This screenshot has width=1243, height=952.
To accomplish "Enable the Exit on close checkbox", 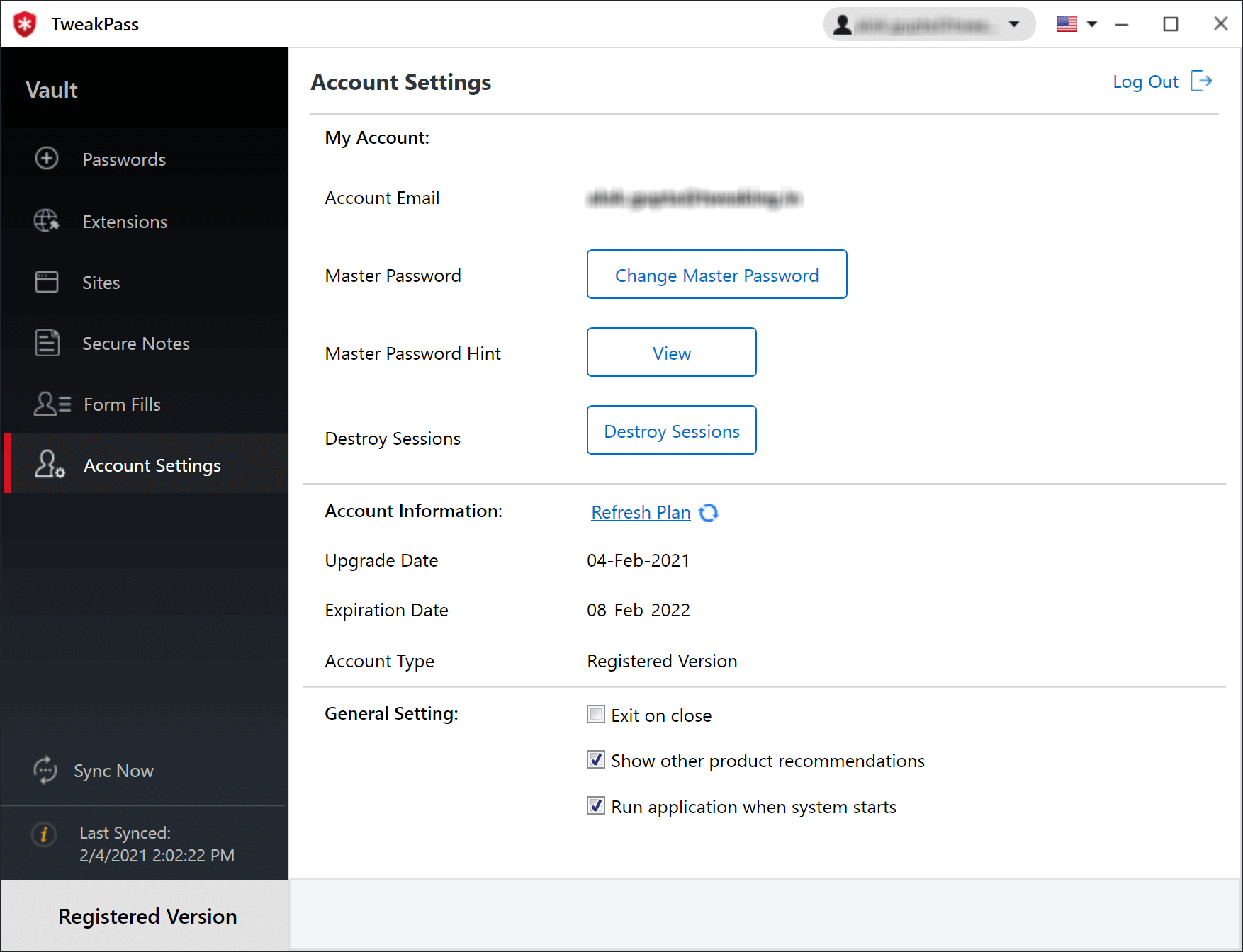I will coord(595,714).
